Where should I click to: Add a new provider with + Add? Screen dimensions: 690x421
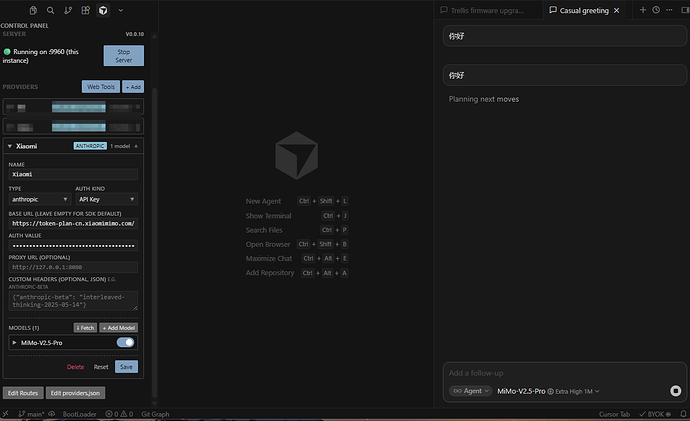133,87
